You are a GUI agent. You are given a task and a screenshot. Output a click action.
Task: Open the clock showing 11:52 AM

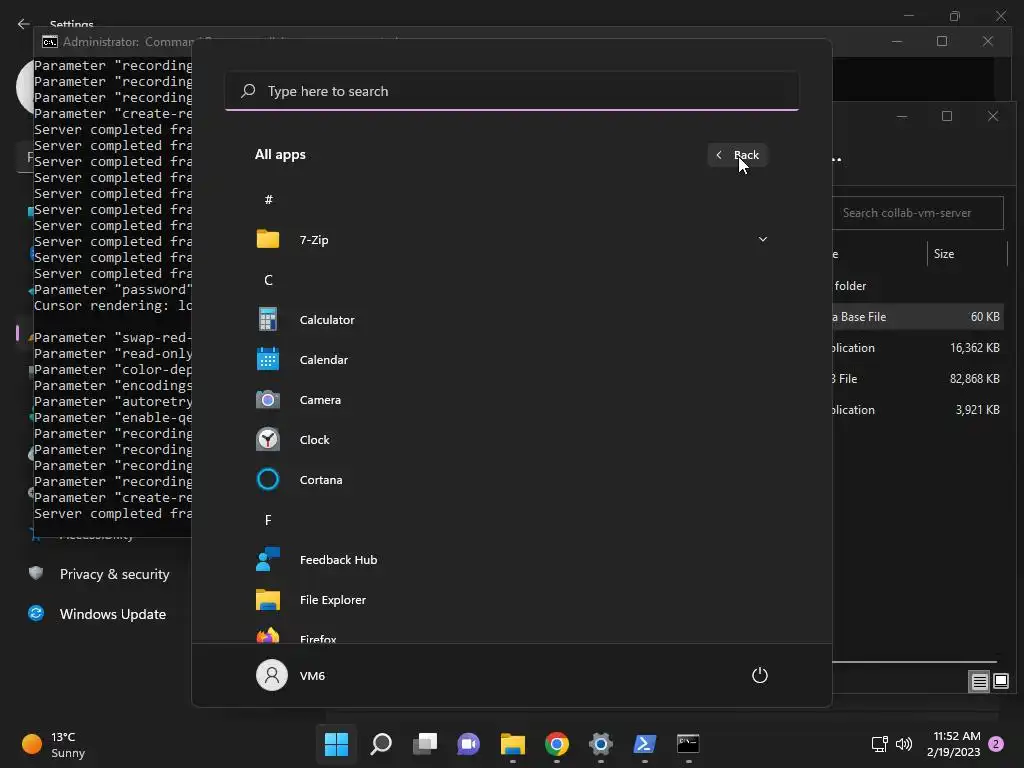[953, 744]
